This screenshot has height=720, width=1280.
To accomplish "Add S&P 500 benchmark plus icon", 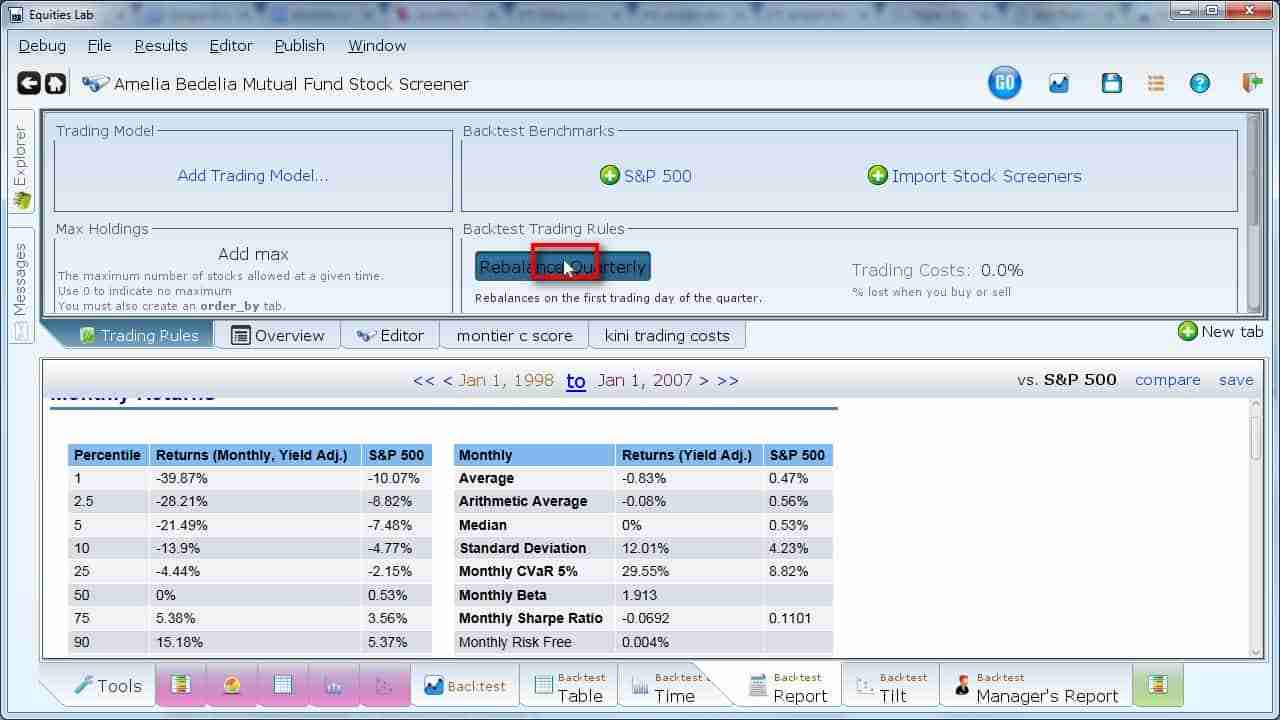I will (x=610, y=176).
